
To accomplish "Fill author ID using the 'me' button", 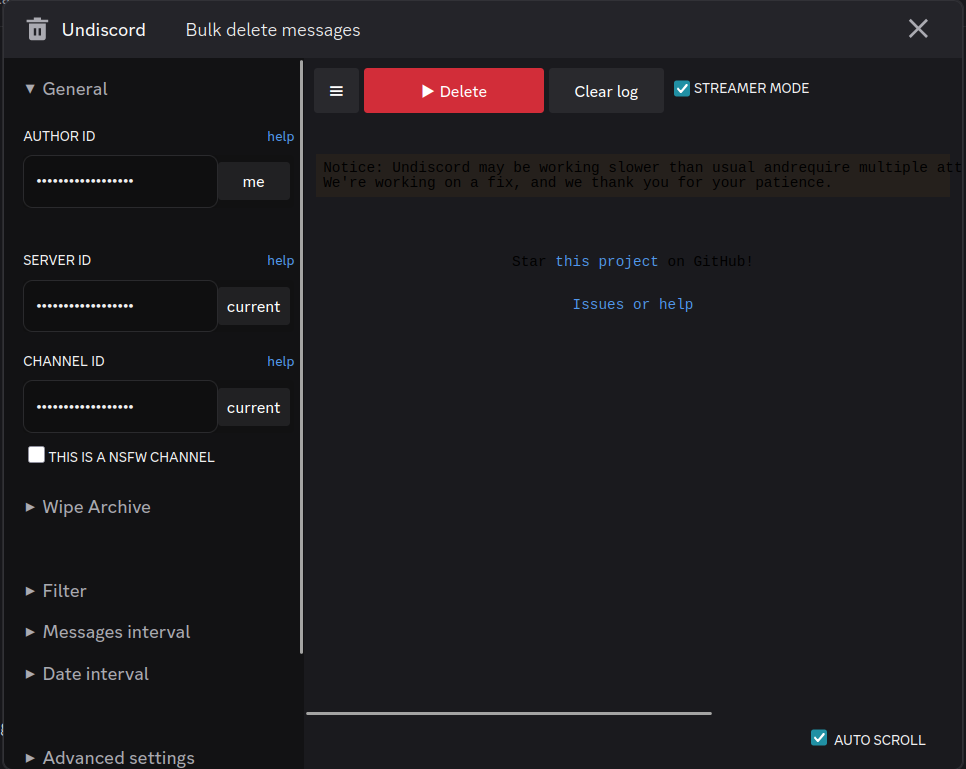I will 254,182.
